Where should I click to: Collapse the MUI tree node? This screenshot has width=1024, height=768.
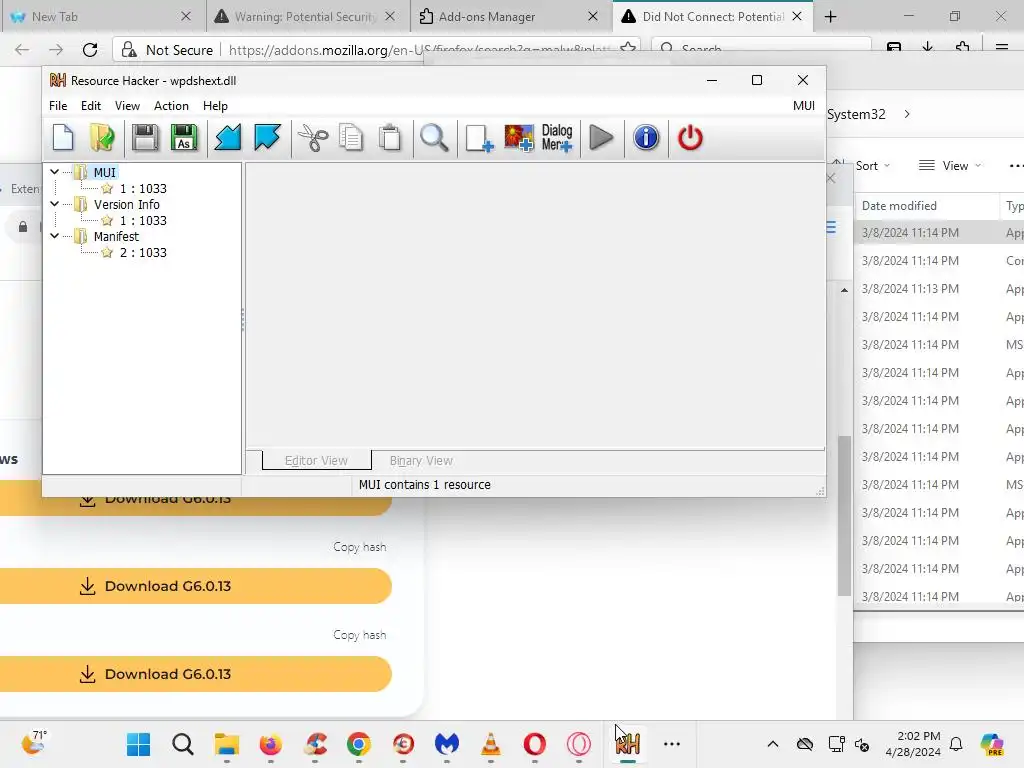click(55, 172)
